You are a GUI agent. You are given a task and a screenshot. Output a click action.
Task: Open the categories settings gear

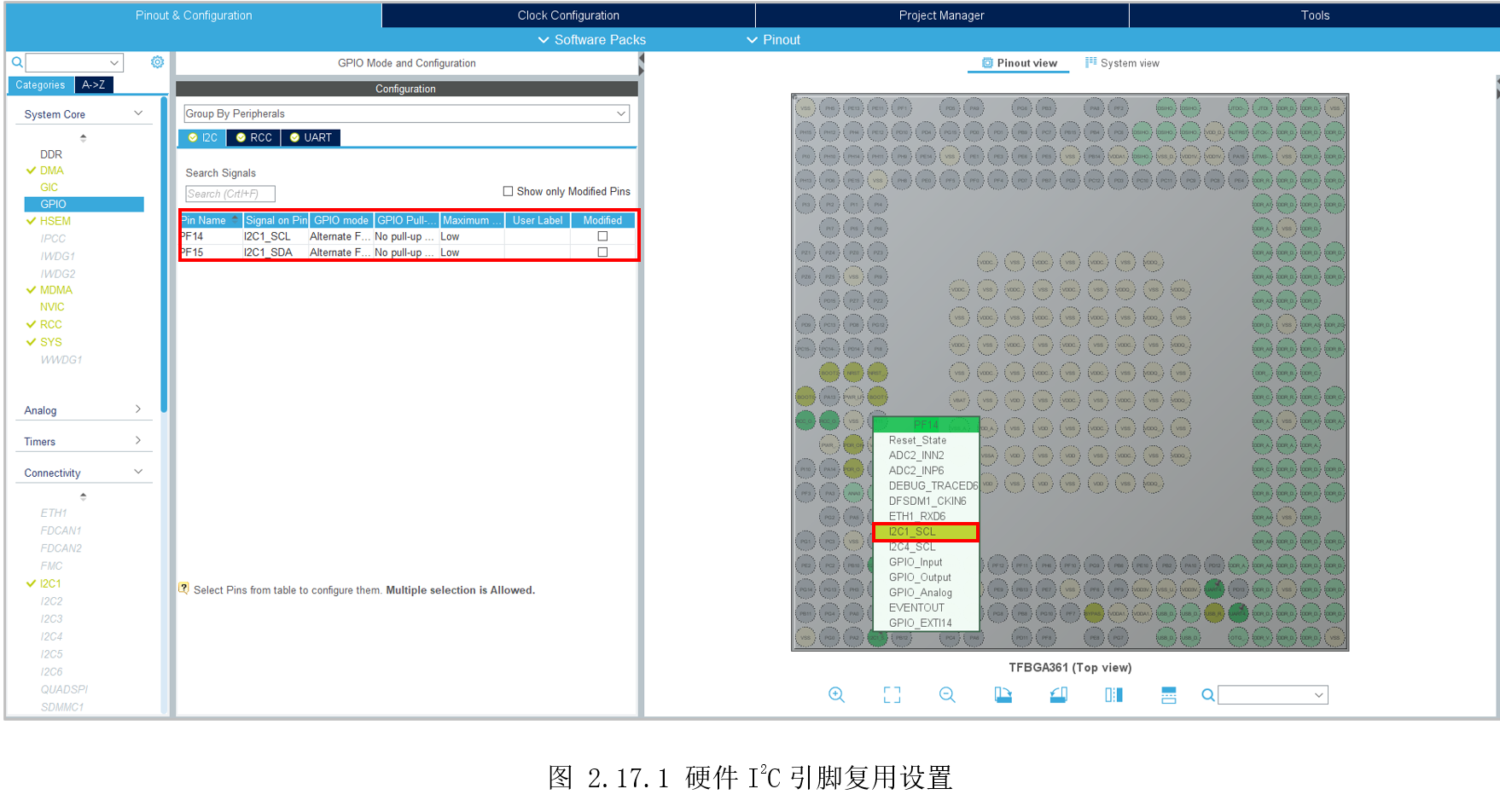(x=157, y=62)
